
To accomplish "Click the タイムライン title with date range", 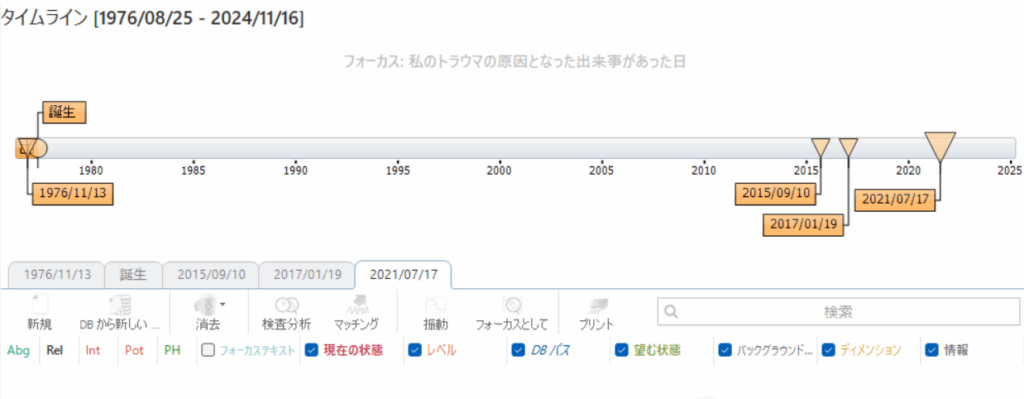I will [152, 19].
